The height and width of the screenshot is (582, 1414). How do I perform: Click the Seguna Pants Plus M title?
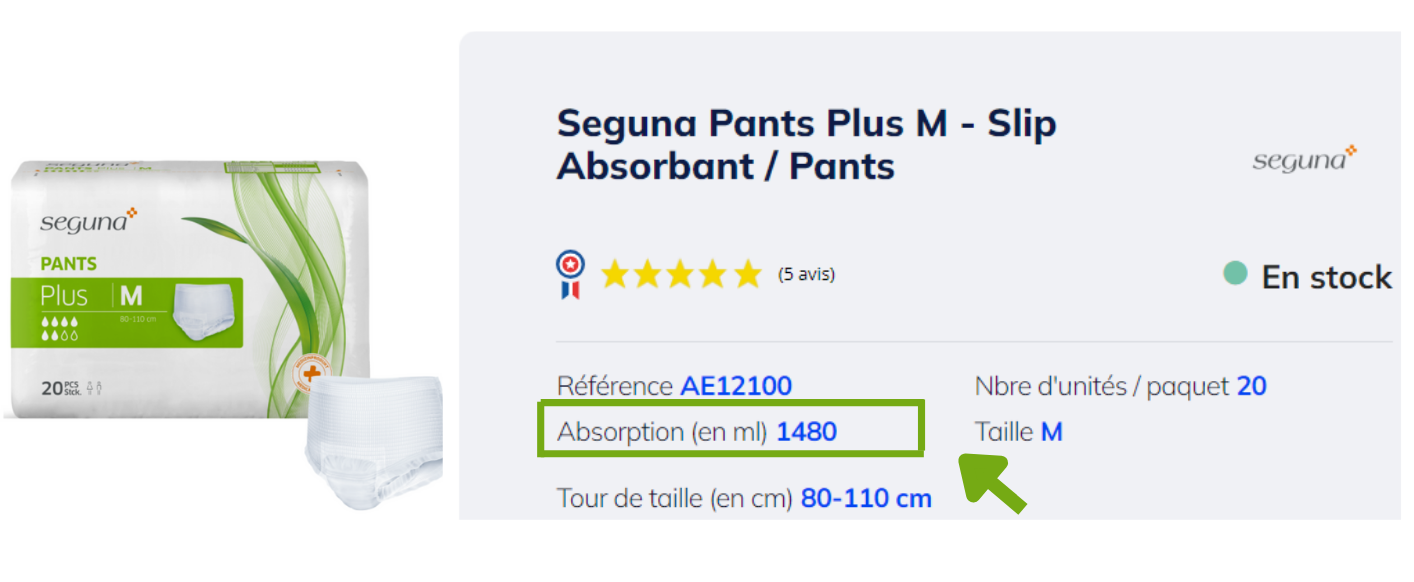coord(806,145)
